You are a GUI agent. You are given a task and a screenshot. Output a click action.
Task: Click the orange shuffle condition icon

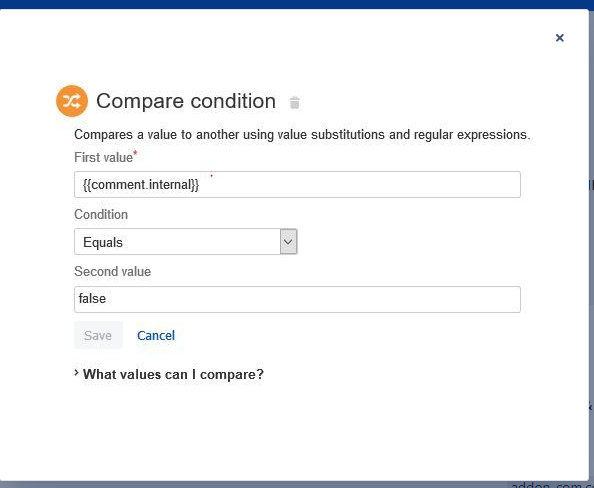point(72,101)
